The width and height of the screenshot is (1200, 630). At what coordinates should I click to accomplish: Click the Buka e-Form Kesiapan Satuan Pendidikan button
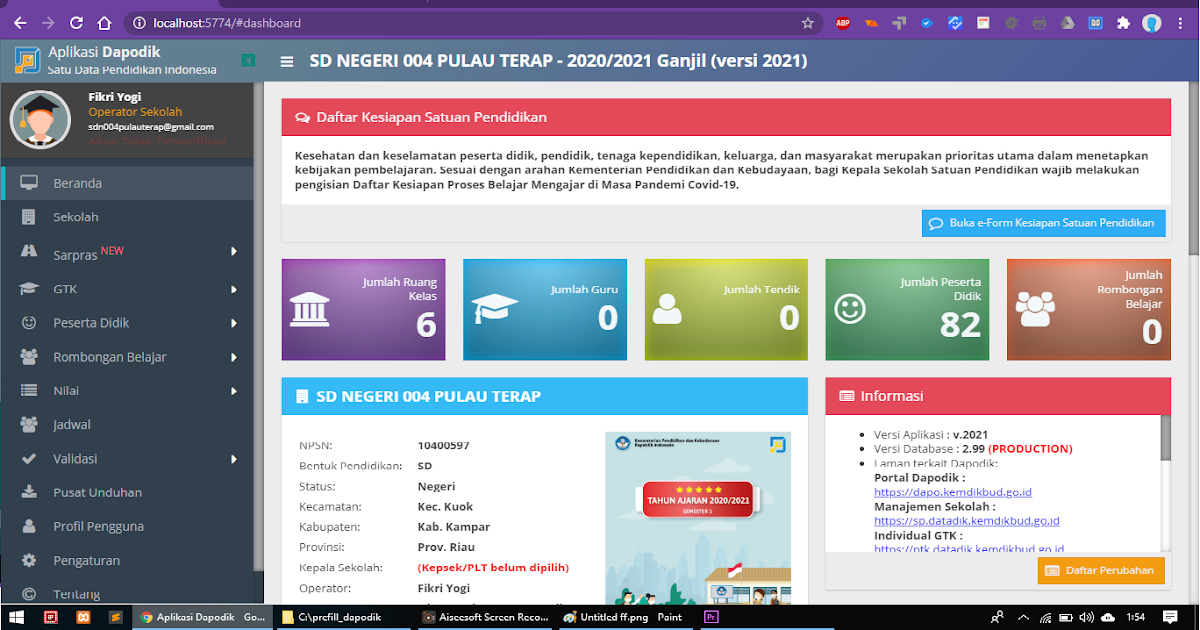[x=1044, y=223]
